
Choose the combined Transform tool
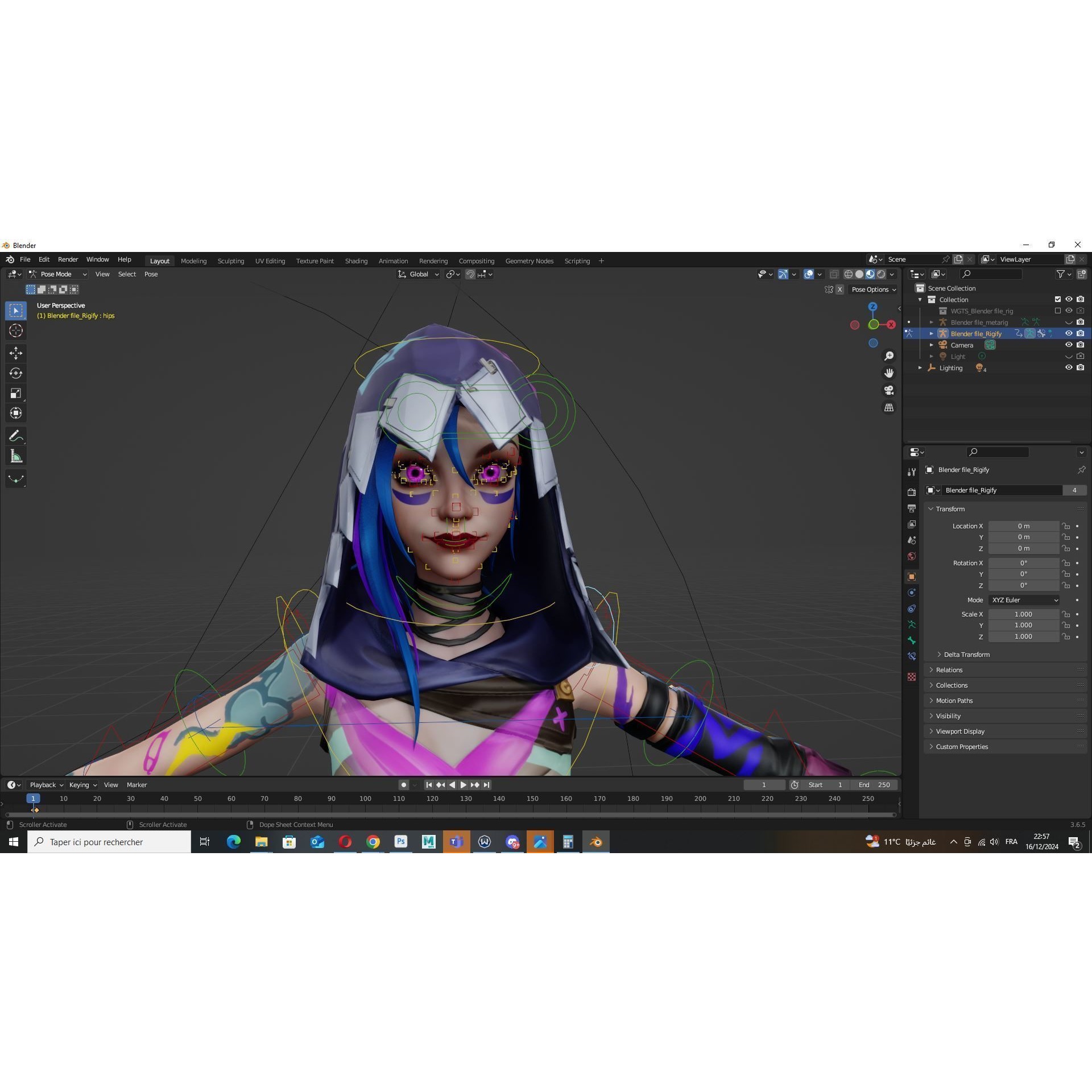point(16,413)
